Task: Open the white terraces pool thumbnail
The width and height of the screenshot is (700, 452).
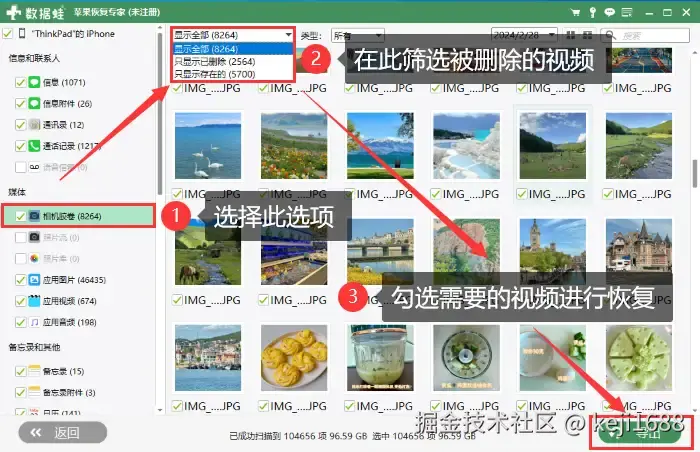Action: [466, 146]
